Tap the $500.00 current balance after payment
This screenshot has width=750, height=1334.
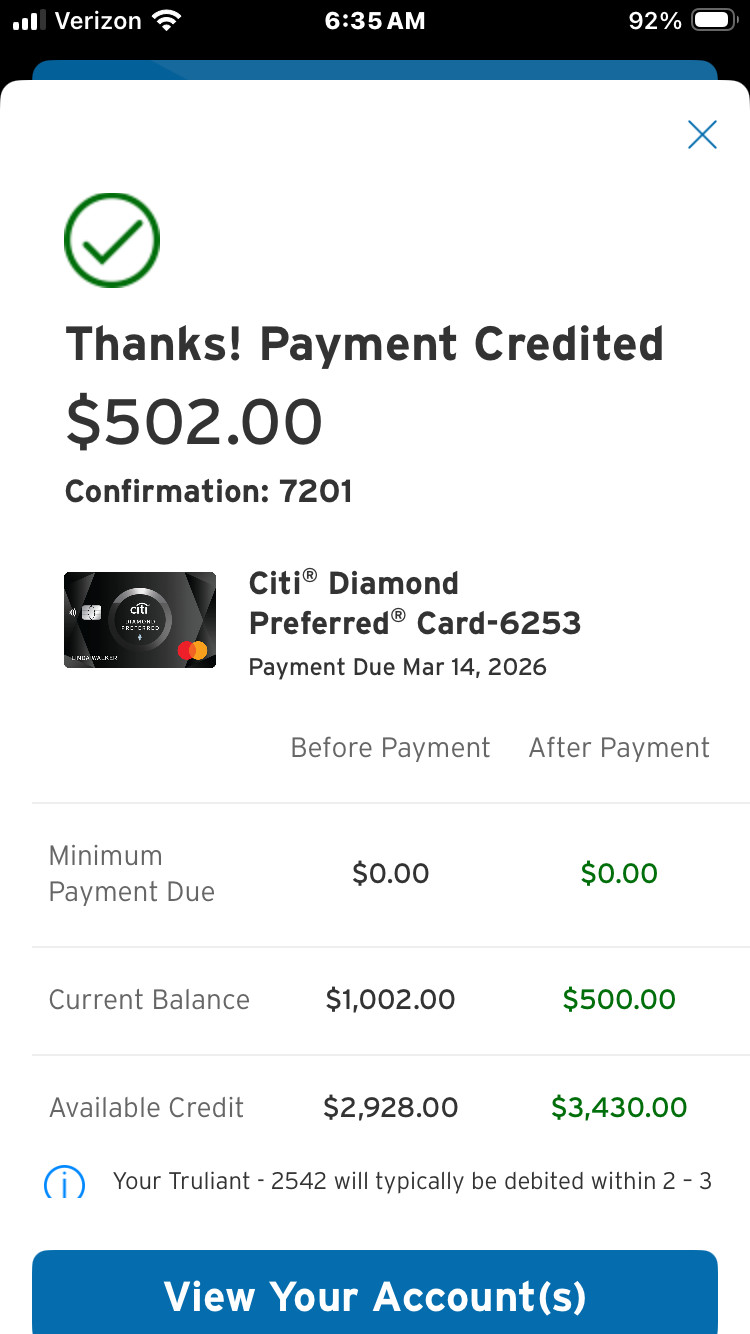[x=619, y=999]
